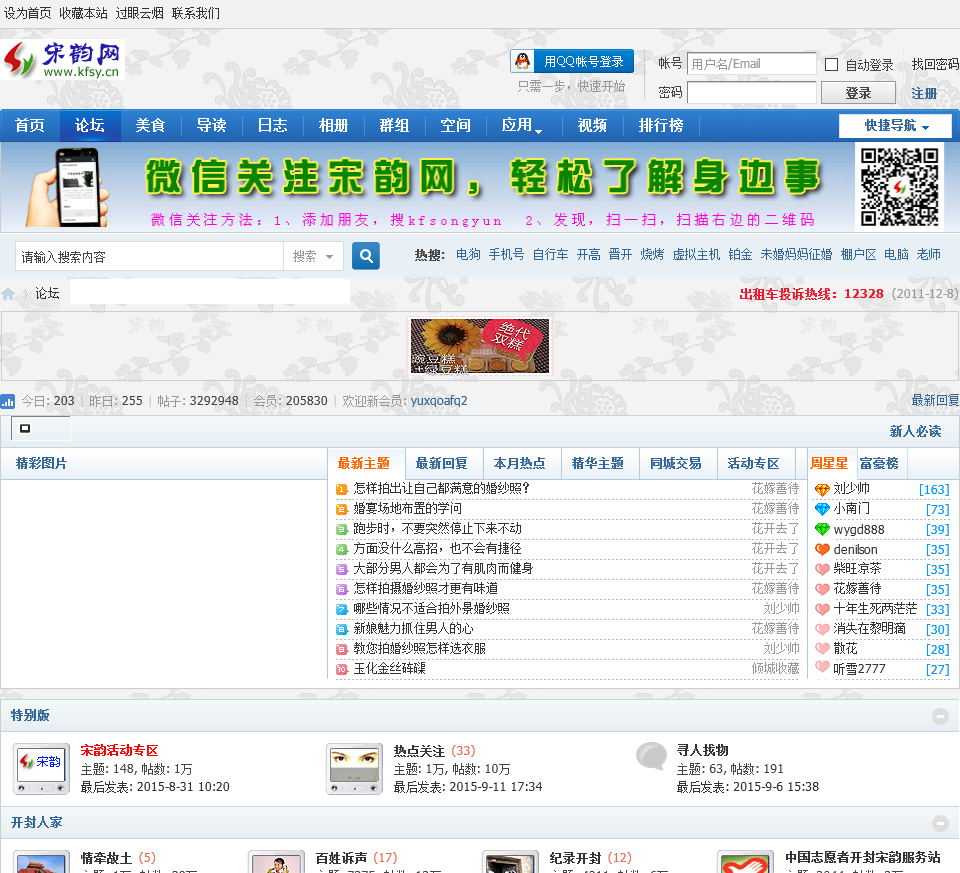Open hot search term 未婚妈妈征婚
The height and width of the screenshot is (873, 960).
pyautogui.click(x=796, y=255)
